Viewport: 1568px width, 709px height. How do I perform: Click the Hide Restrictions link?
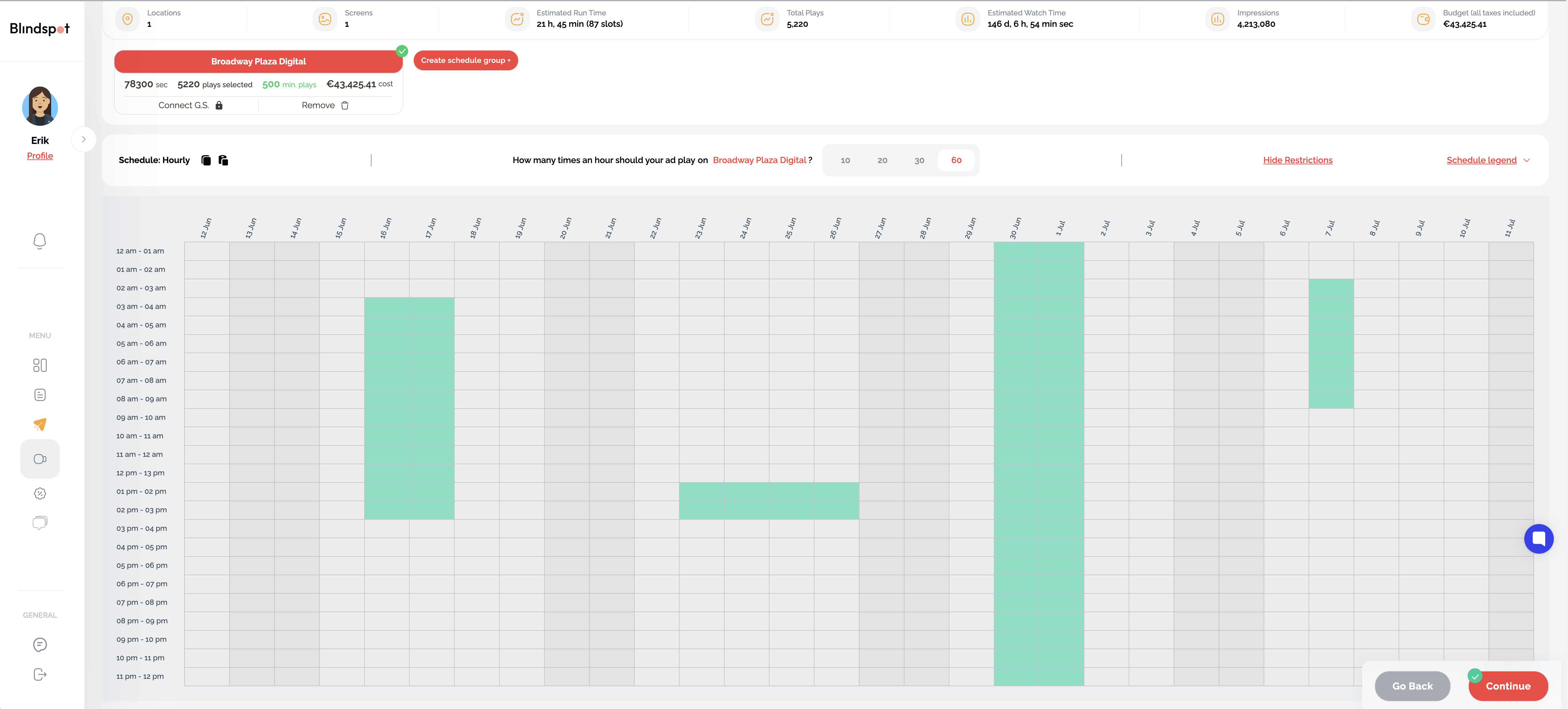(1297, 160)
